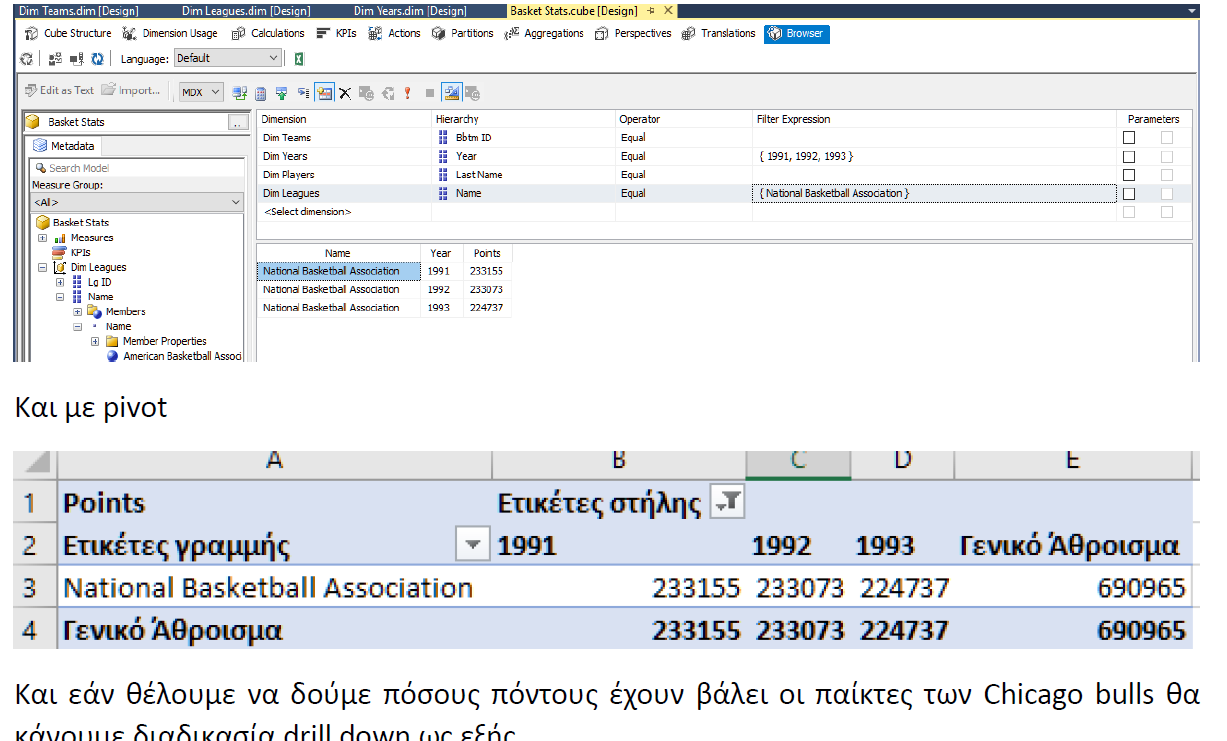Click the red exclamation execute query icon

407,93
